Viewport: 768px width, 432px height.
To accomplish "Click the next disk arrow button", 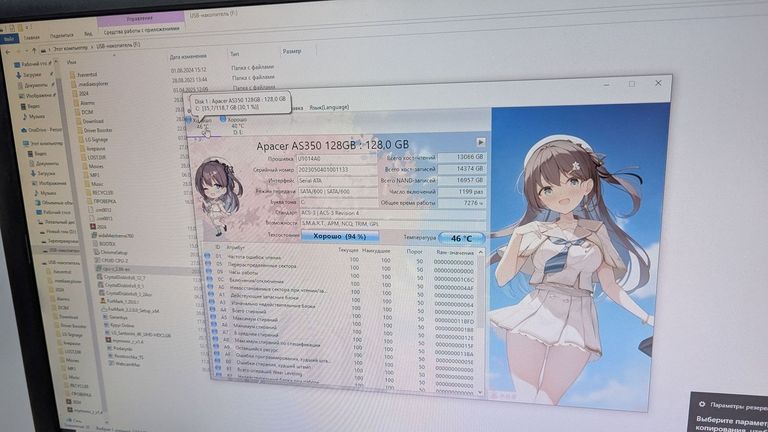I will pos(481,142).
